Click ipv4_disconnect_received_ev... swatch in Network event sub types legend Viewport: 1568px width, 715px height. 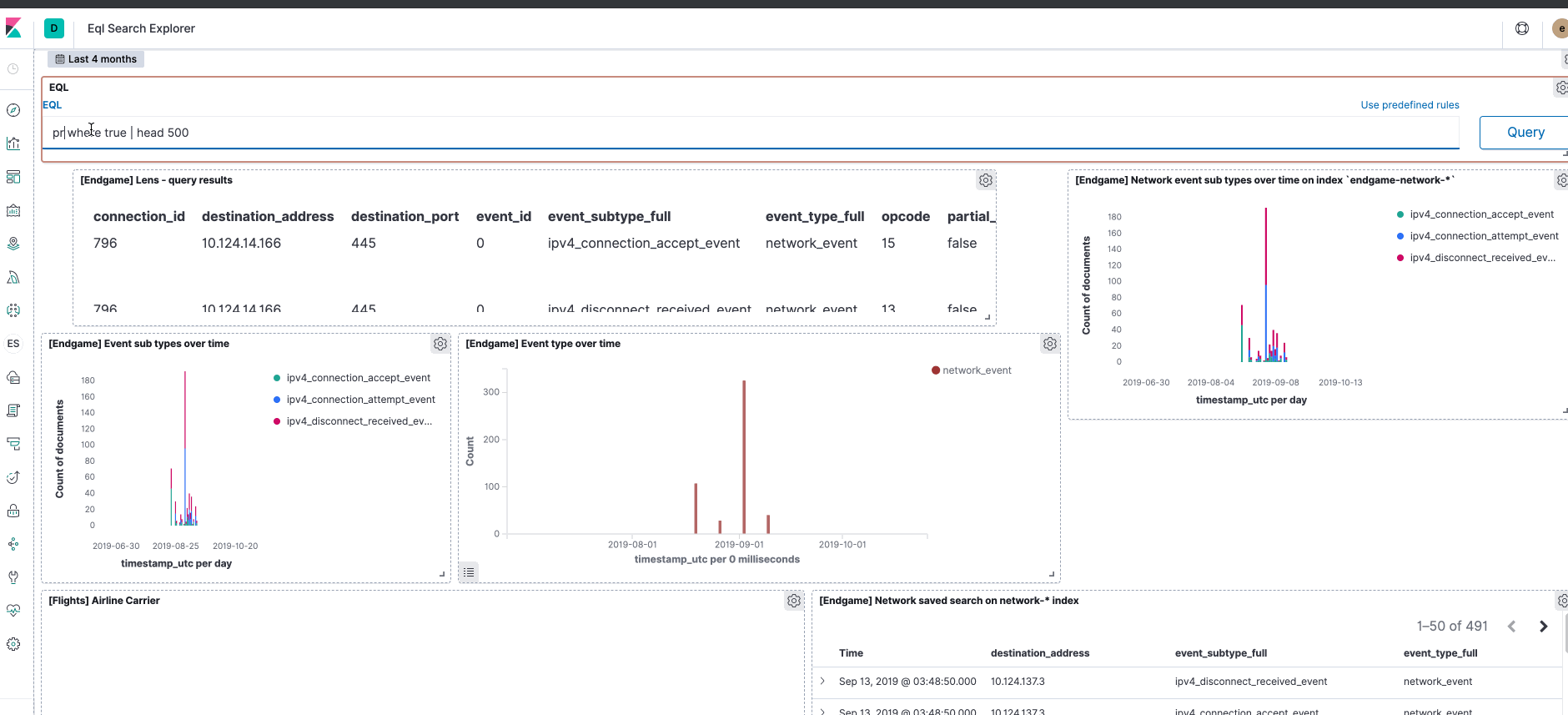tap(1400, 258)
